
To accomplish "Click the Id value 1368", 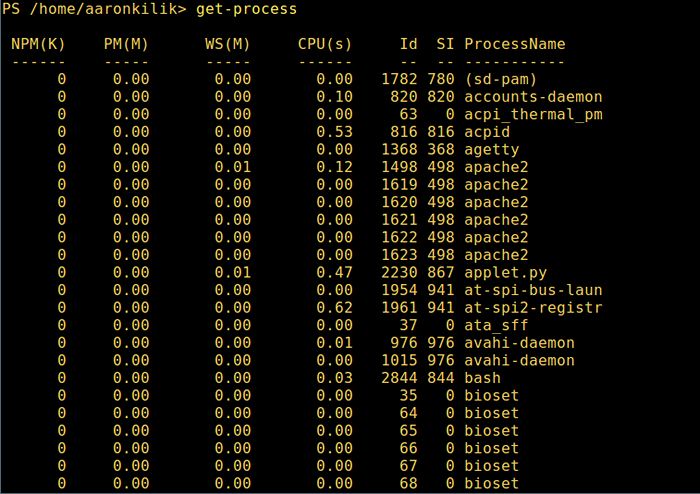I will [x=399, y=150].
